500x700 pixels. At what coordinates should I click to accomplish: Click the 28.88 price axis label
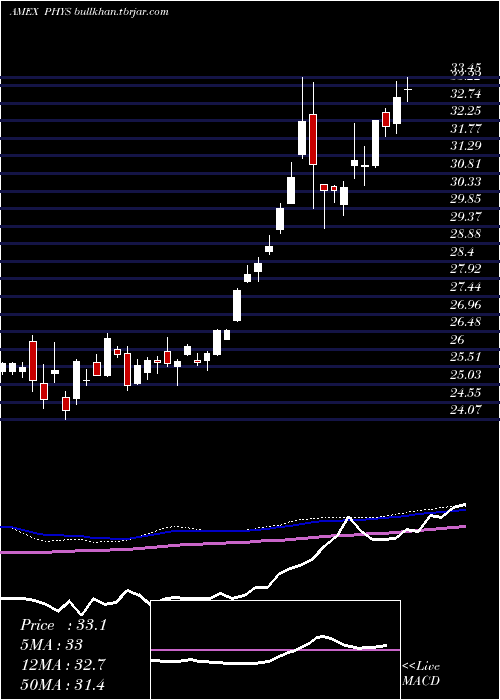[x=466, y=234]
